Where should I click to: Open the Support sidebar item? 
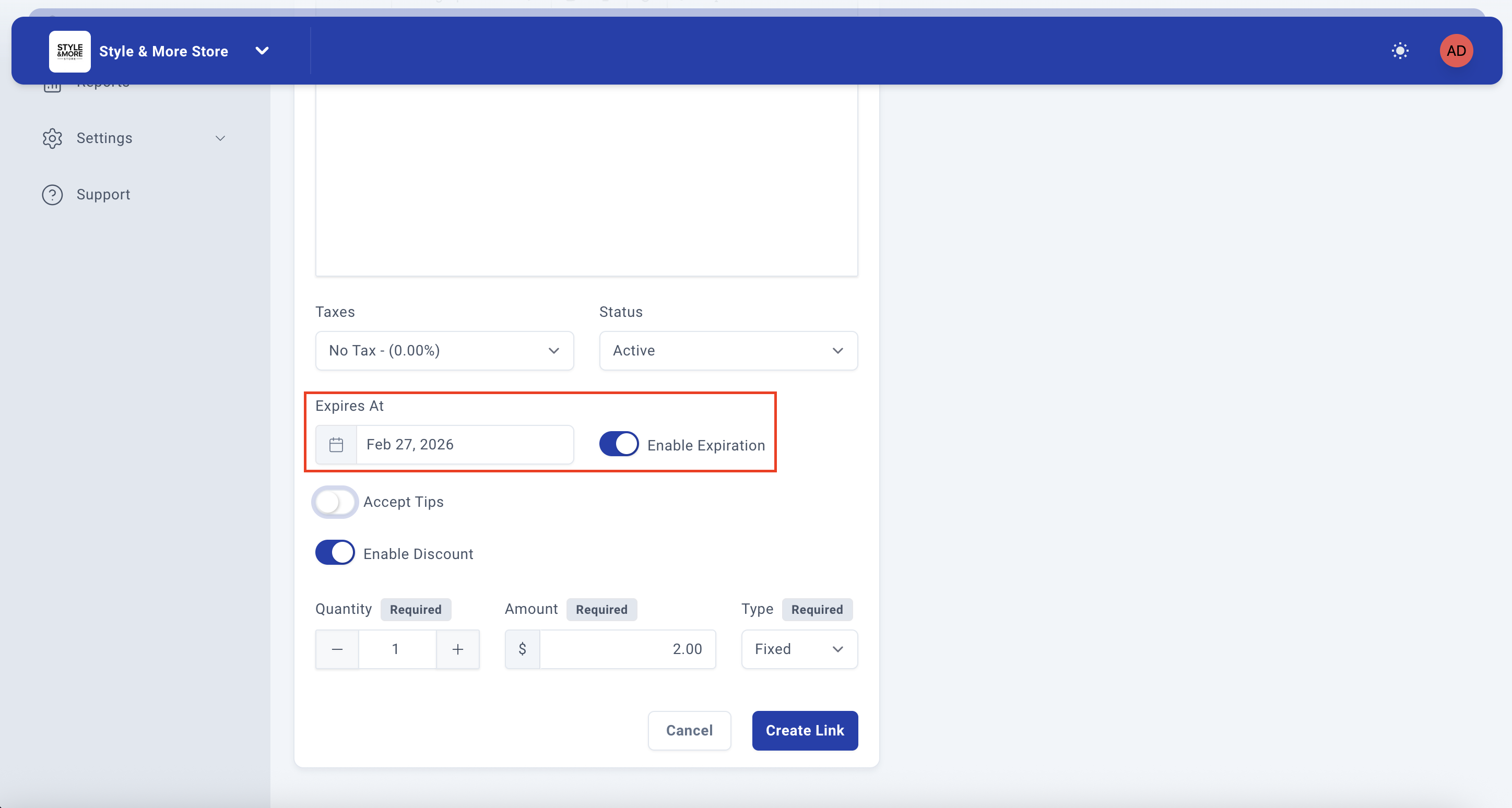point(103,195)
